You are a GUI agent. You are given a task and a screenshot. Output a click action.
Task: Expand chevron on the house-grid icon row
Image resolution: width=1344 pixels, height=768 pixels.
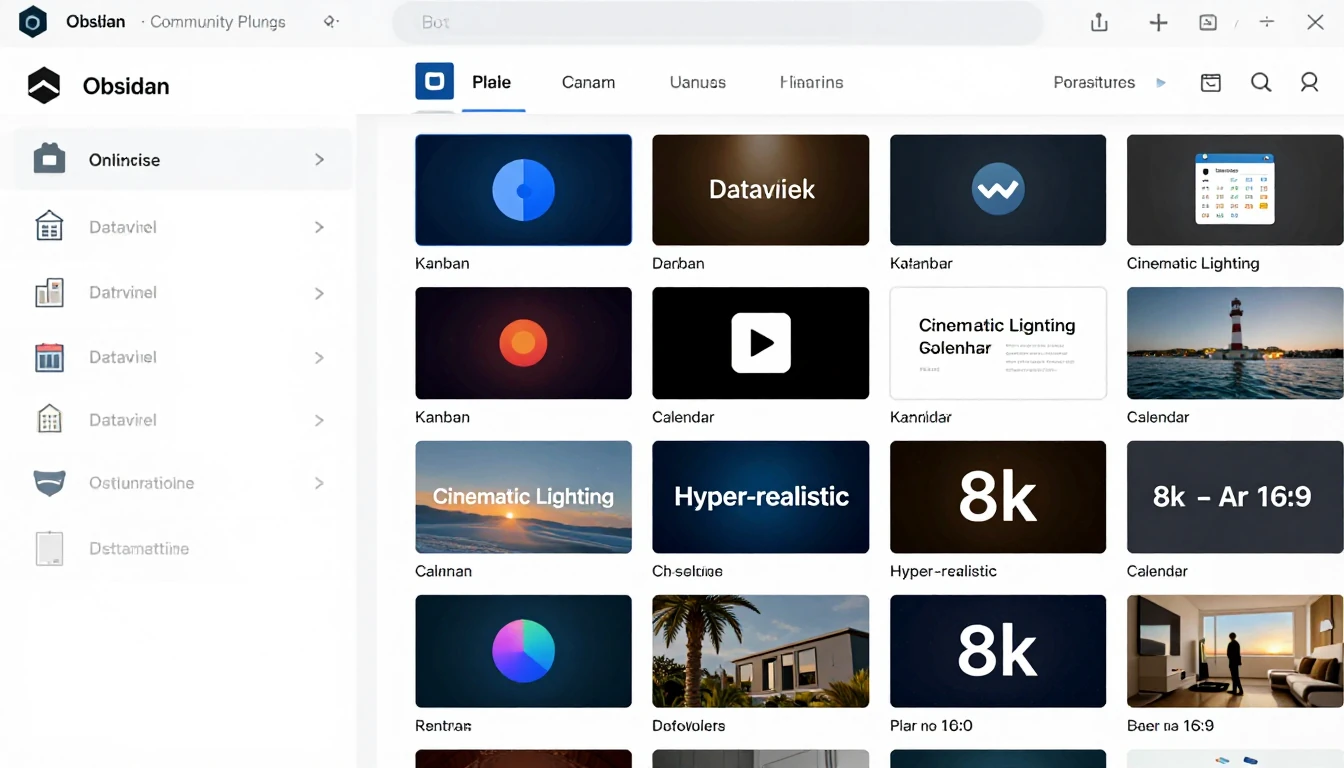coord(319,227)
